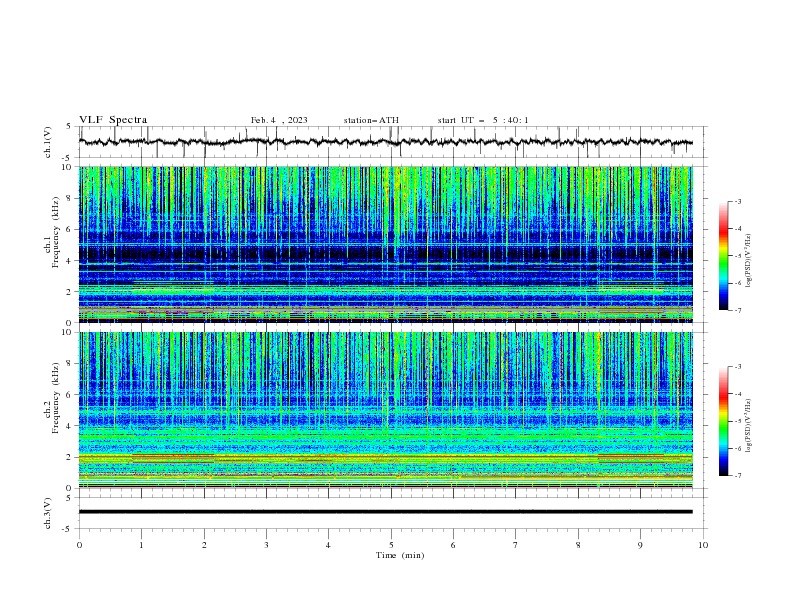This screenshot has height=612, width=792.
Task: Click the 'station=ATH' label
Action: click(371, 120)
